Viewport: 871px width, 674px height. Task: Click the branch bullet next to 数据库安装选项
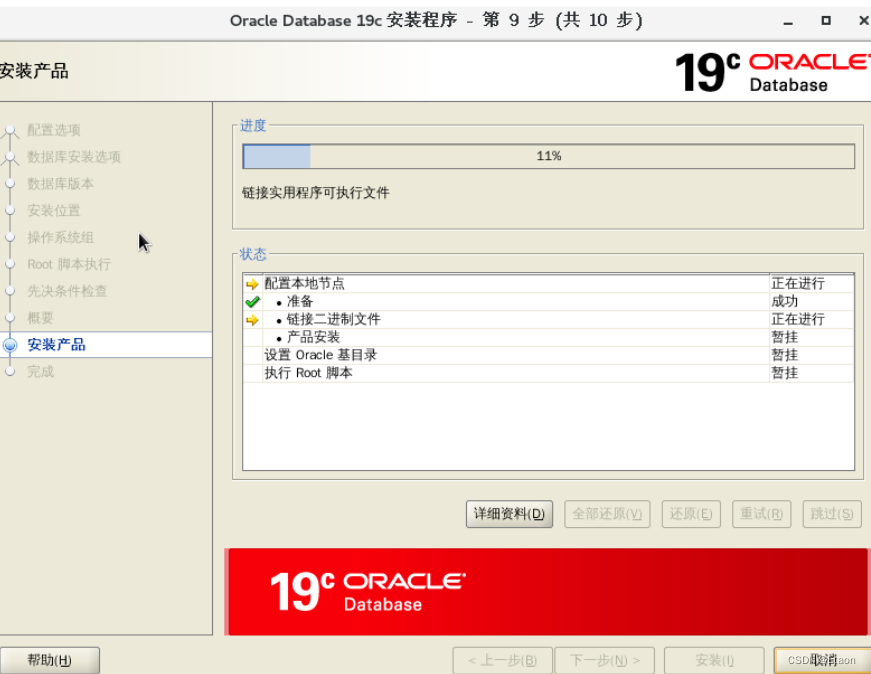(10, 158)
